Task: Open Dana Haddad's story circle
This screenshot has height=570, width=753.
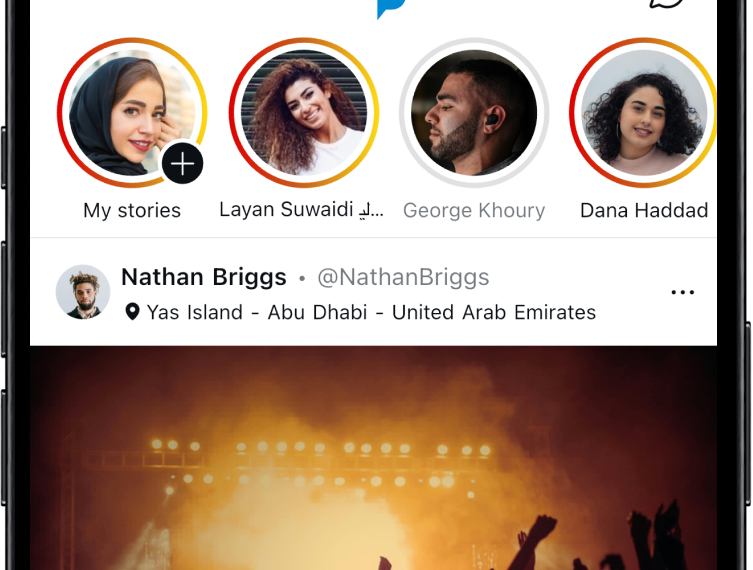Action: pyautogui.click(x=644, y=112)
